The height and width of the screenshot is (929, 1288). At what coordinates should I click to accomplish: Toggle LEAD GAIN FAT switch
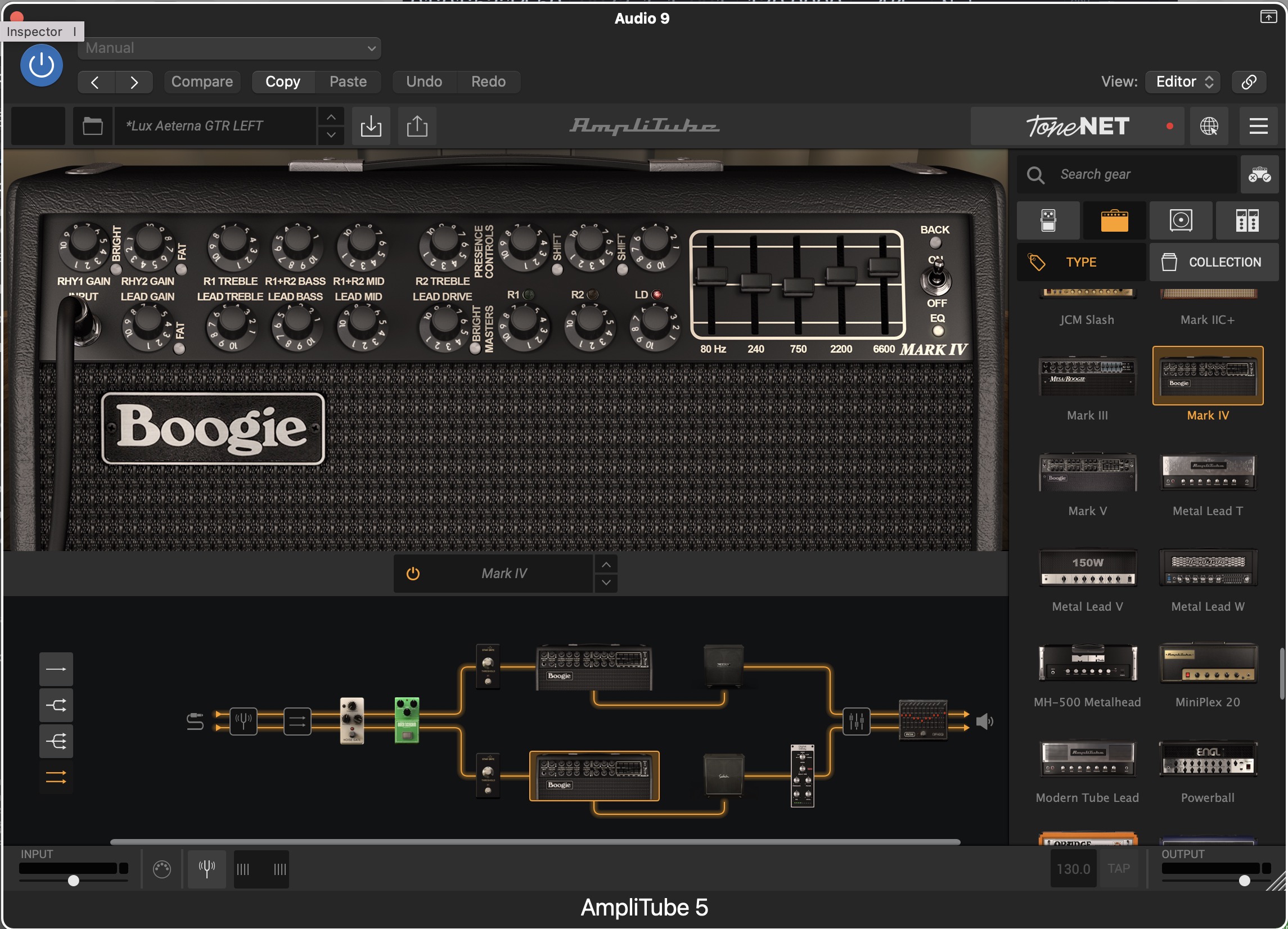coord(179,349)
